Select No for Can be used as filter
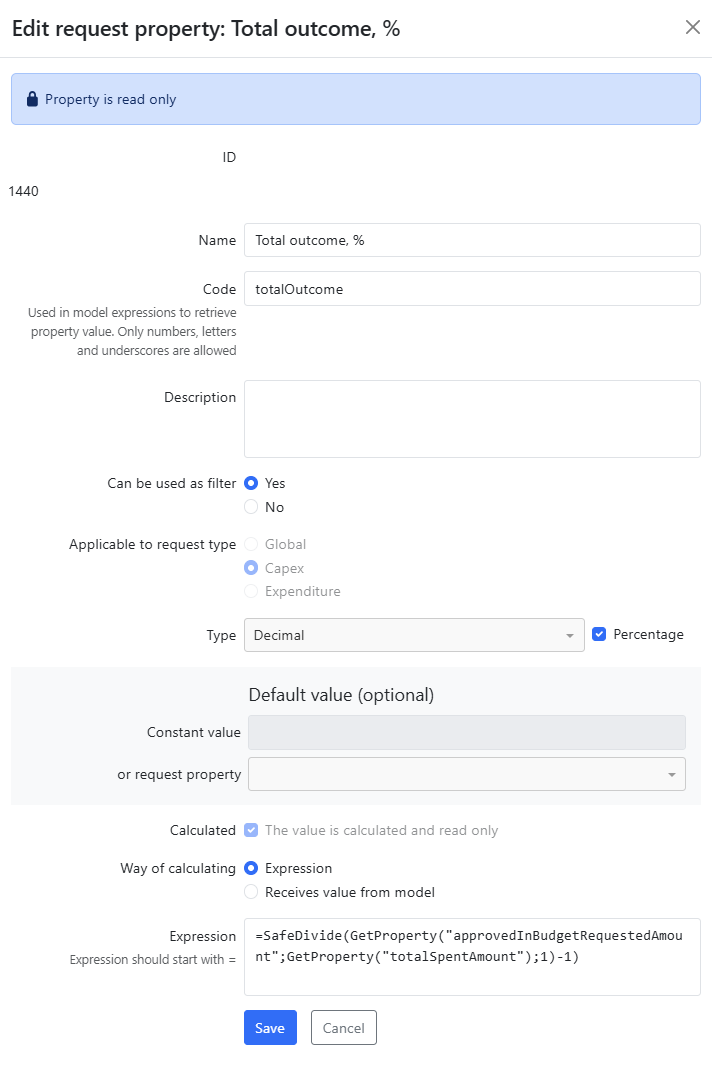This screenshot has height=1068, width=712. click(251, 507)
